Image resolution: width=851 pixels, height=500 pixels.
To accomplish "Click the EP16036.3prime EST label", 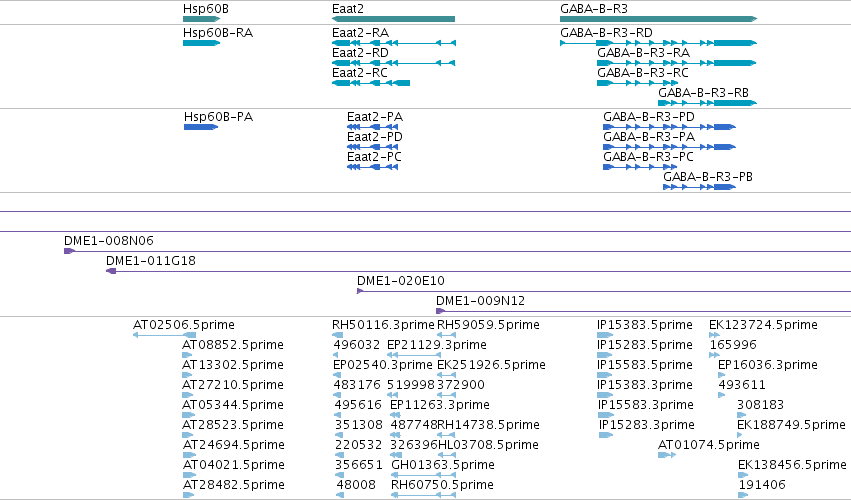I will point(768,365).
